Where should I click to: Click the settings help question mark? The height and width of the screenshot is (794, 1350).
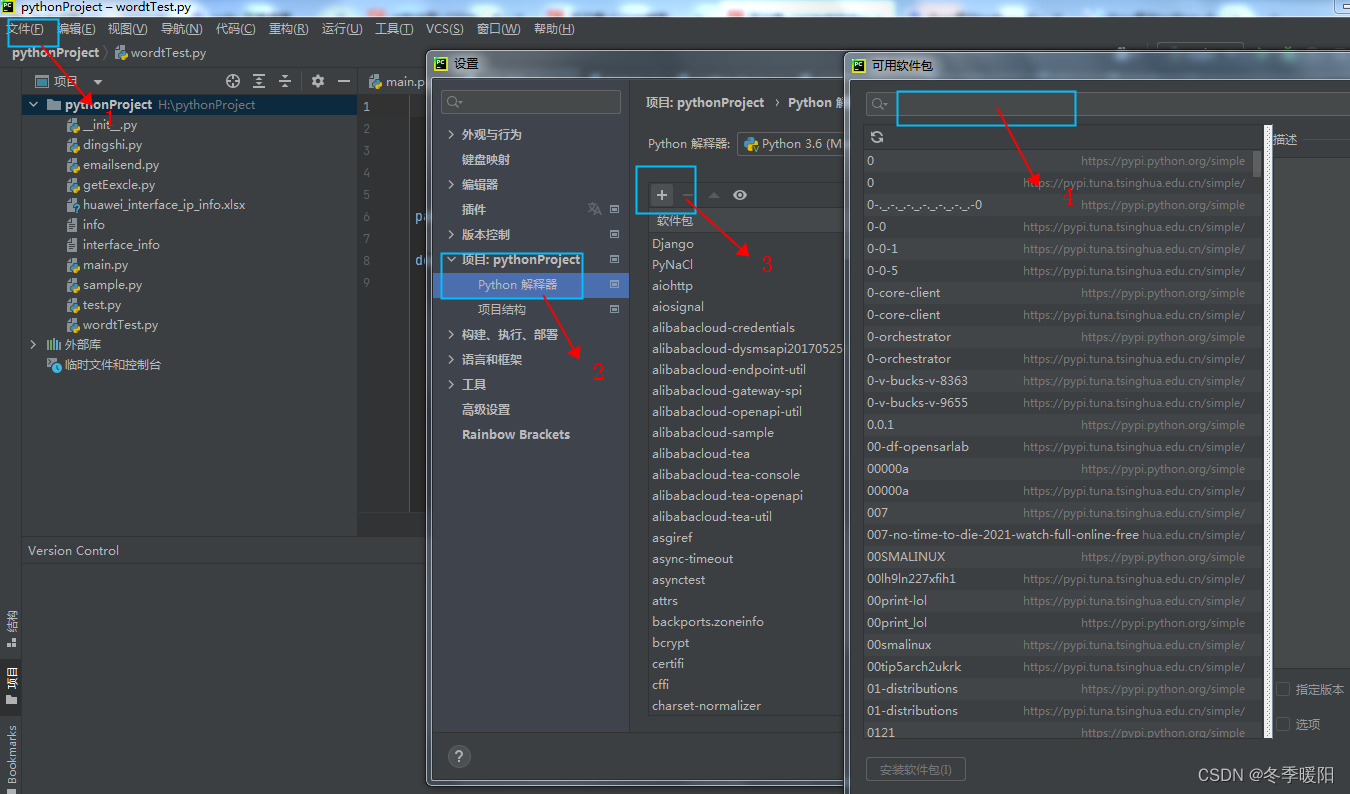[x=459, y=756]
